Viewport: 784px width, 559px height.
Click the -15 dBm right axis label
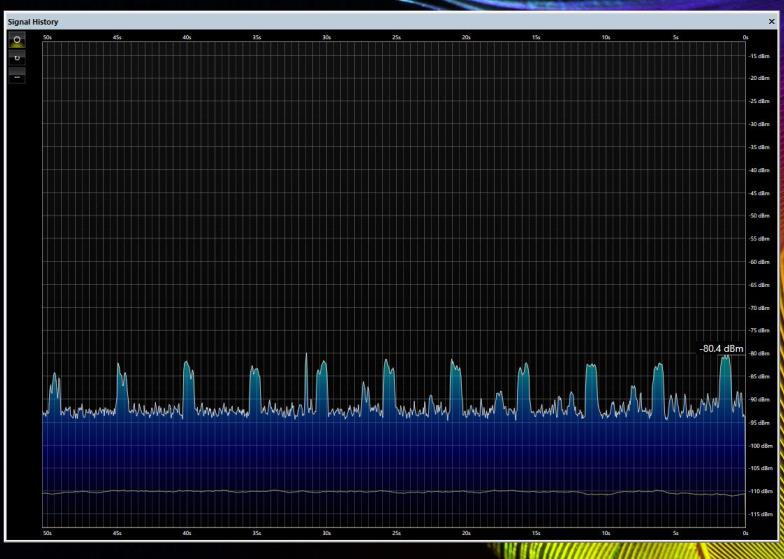759,56
